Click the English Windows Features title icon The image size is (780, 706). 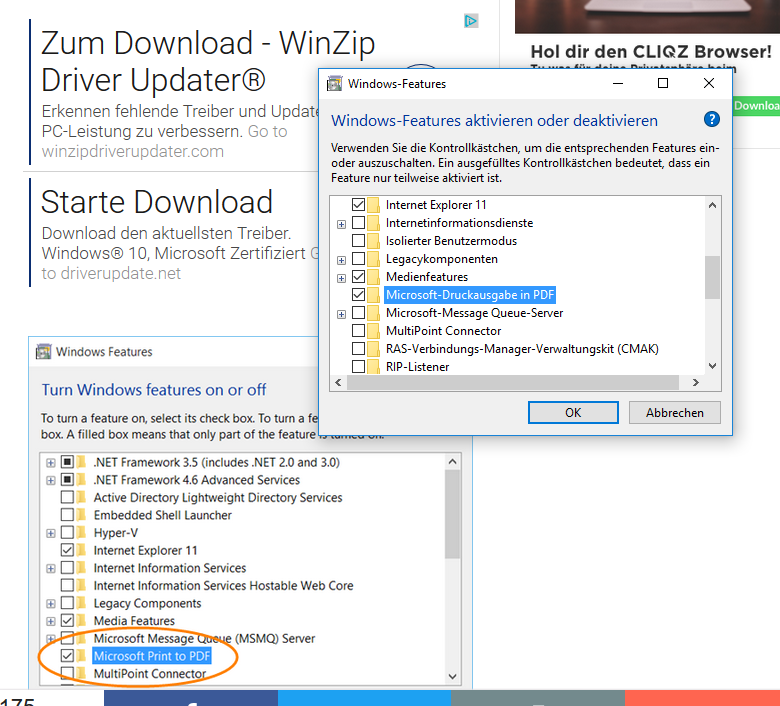44,351
